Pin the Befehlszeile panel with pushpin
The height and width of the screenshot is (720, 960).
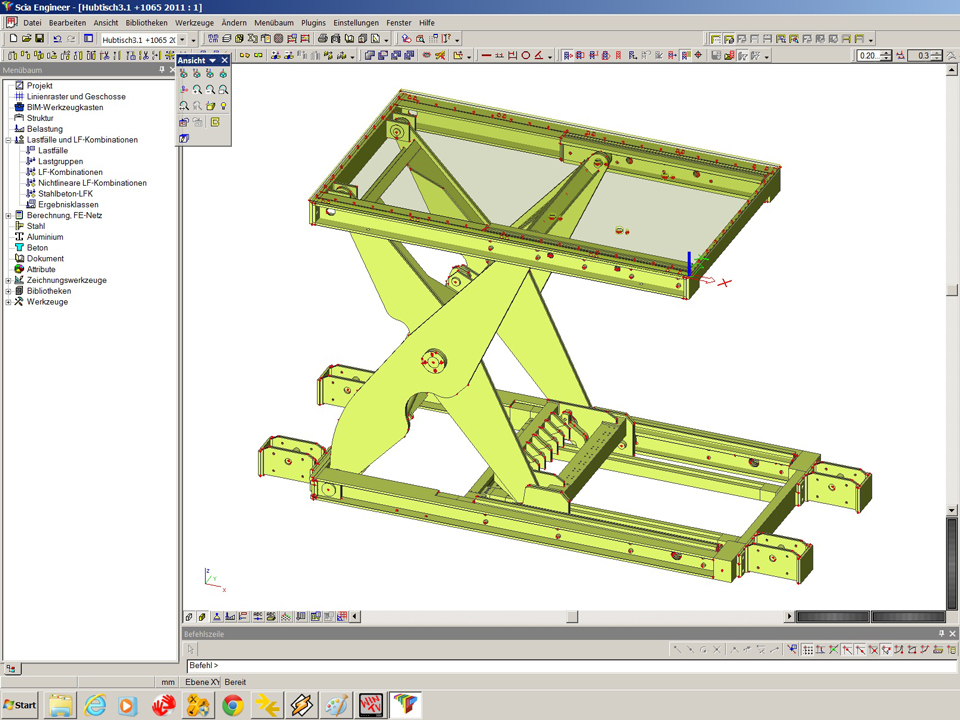[941, 634]
